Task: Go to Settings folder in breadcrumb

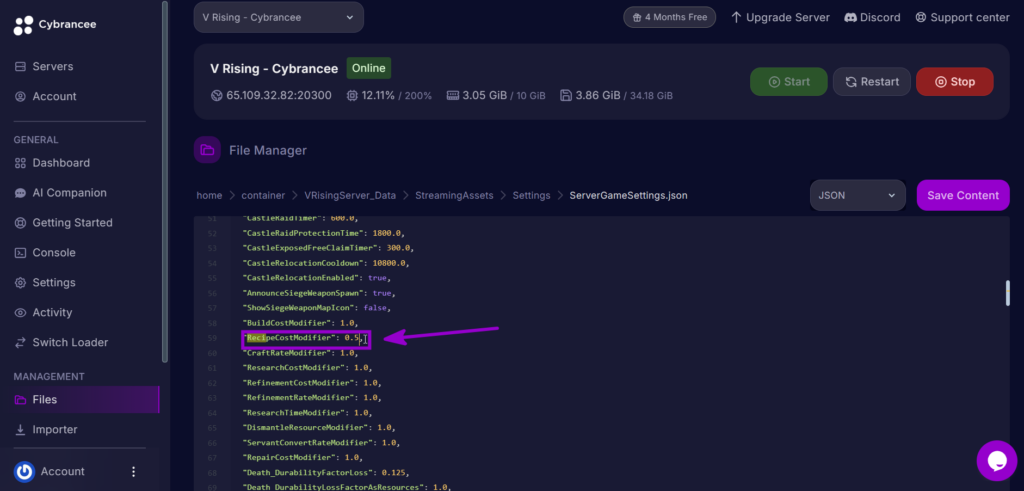Action: click(x=532, y=195)
